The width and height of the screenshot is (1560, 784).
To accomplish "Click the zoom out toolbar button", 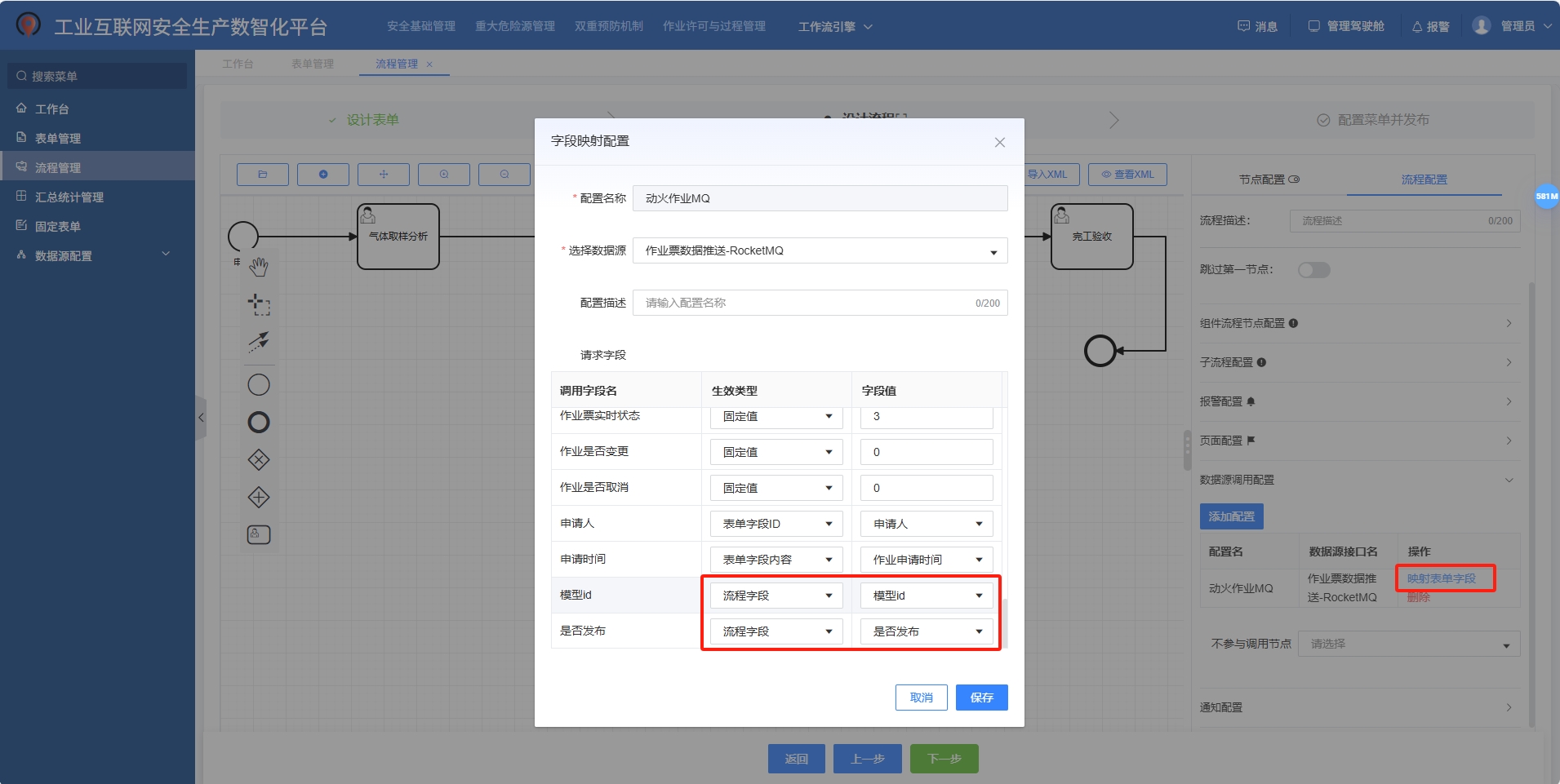I will 504,175.
